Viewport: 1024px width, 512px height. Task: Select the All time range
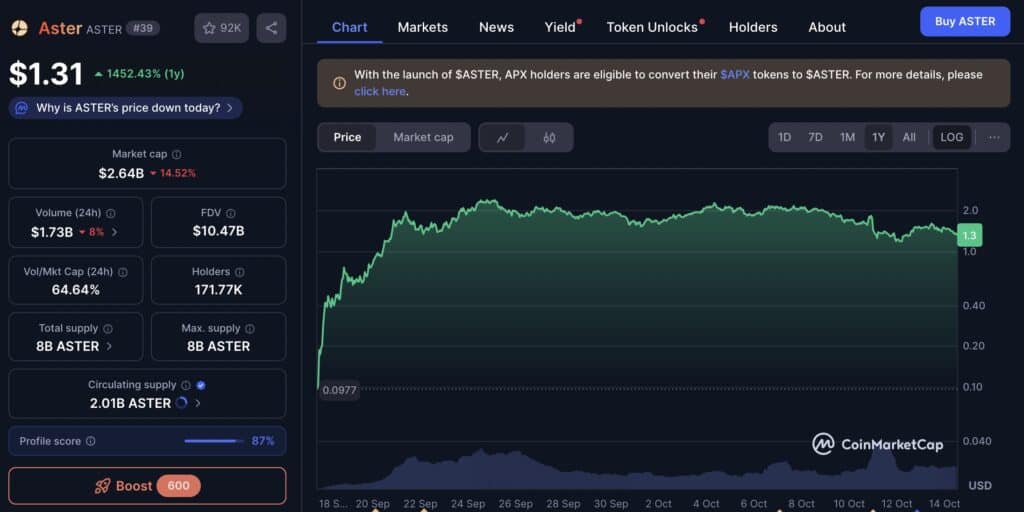click(x=909, y=137)
